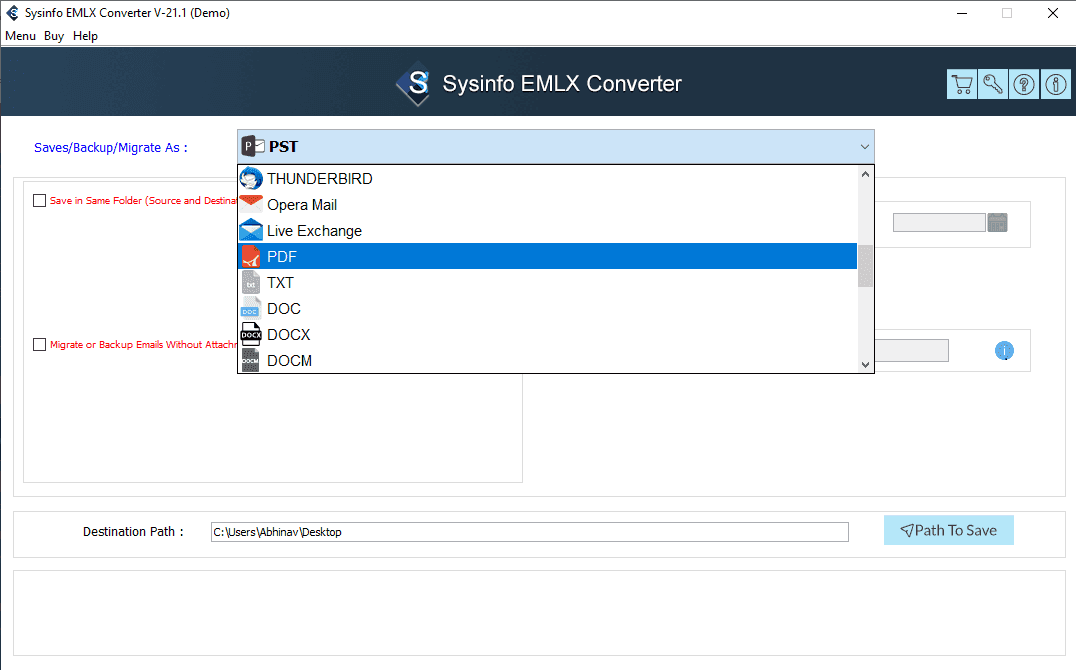Click the Sysinfo S logo in banner
Viewport: 1076px width, 670px height.
(414, 84)
